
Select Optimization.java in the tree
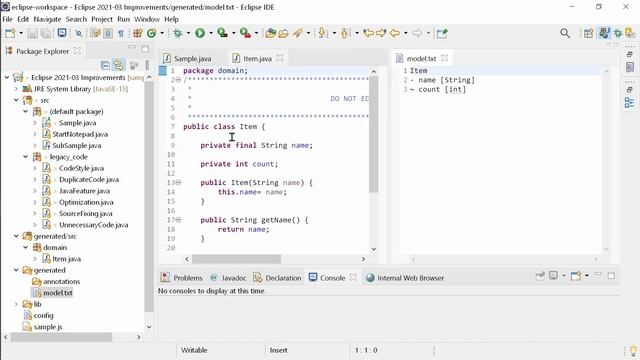click(86, 202)
